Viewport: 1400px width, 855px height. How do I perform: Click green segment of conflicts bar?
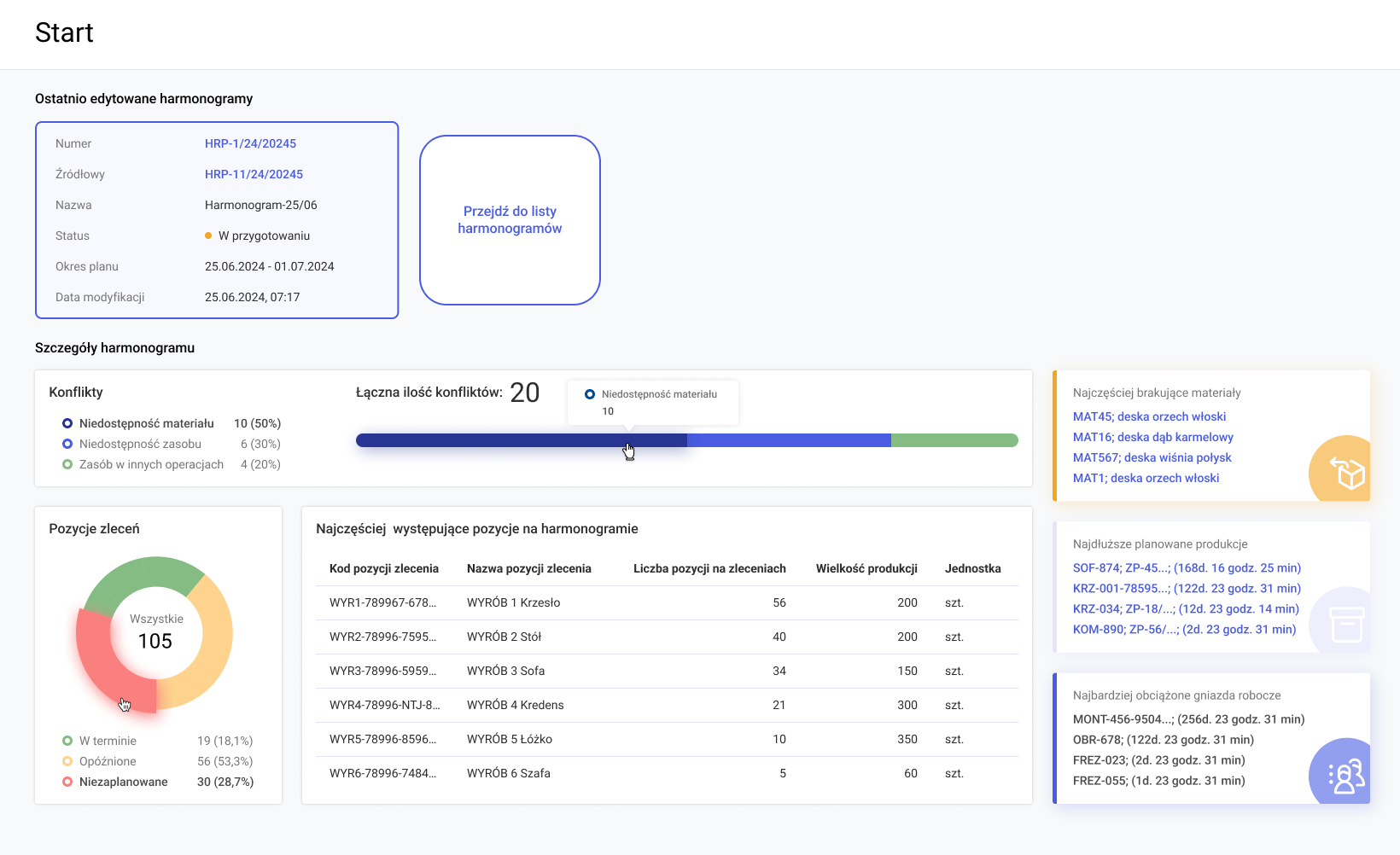pos(954,440)
